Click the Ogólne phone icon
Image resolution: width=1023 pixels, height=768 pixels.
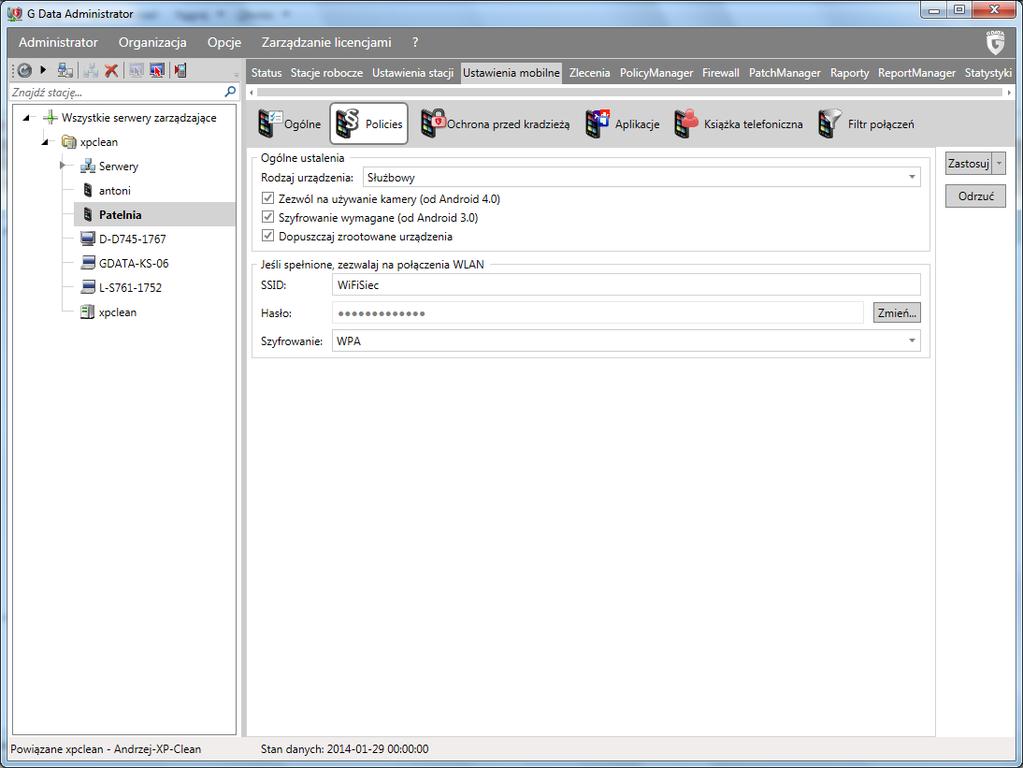pos(269,123)
